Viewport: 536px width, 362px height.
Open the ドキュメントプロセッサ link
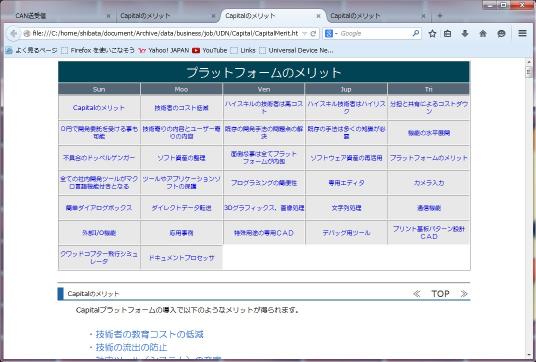(x=182, y=258)
